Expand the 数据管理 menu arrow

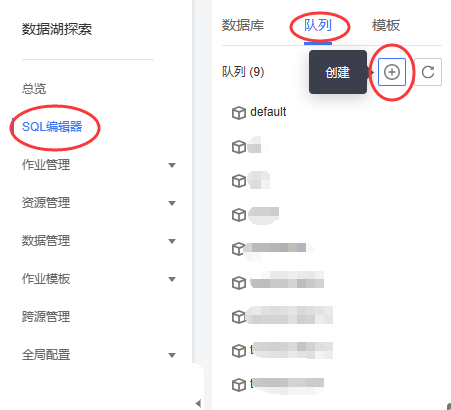click(172, 241)
